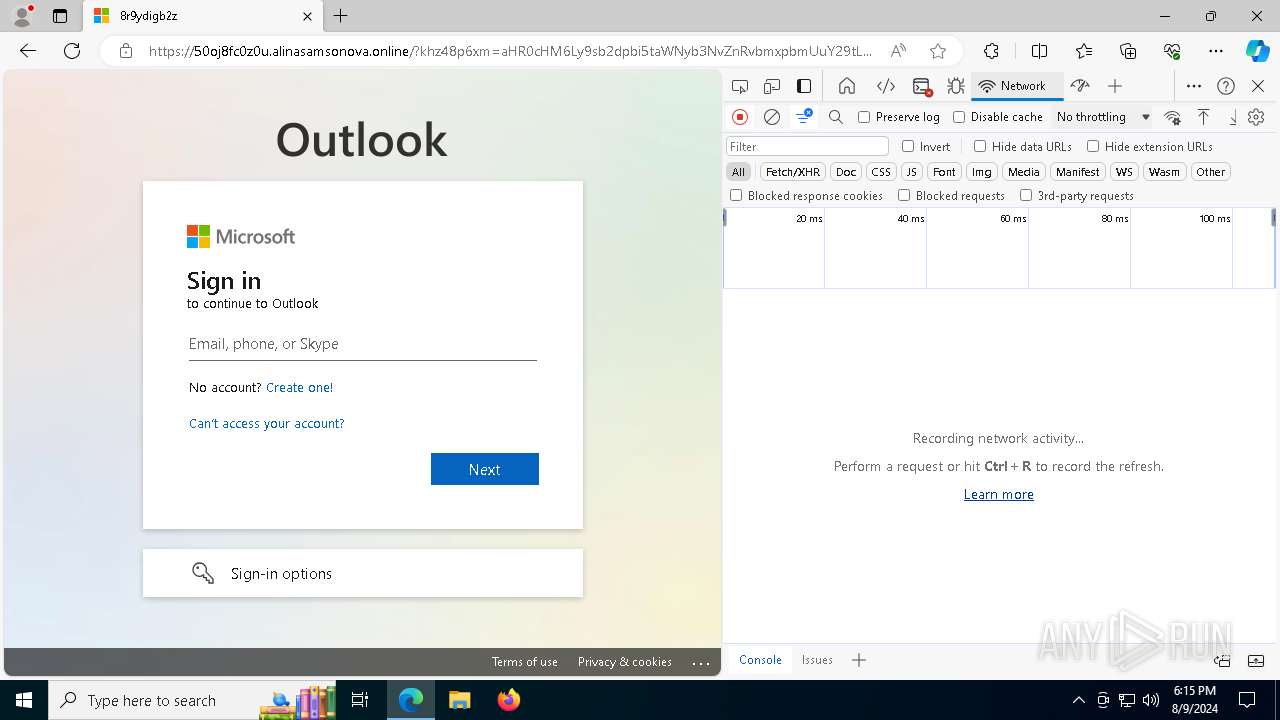Screen dimensions: 1280x720
Task: Open the Learn more link
Action: [x=999, y=494]
